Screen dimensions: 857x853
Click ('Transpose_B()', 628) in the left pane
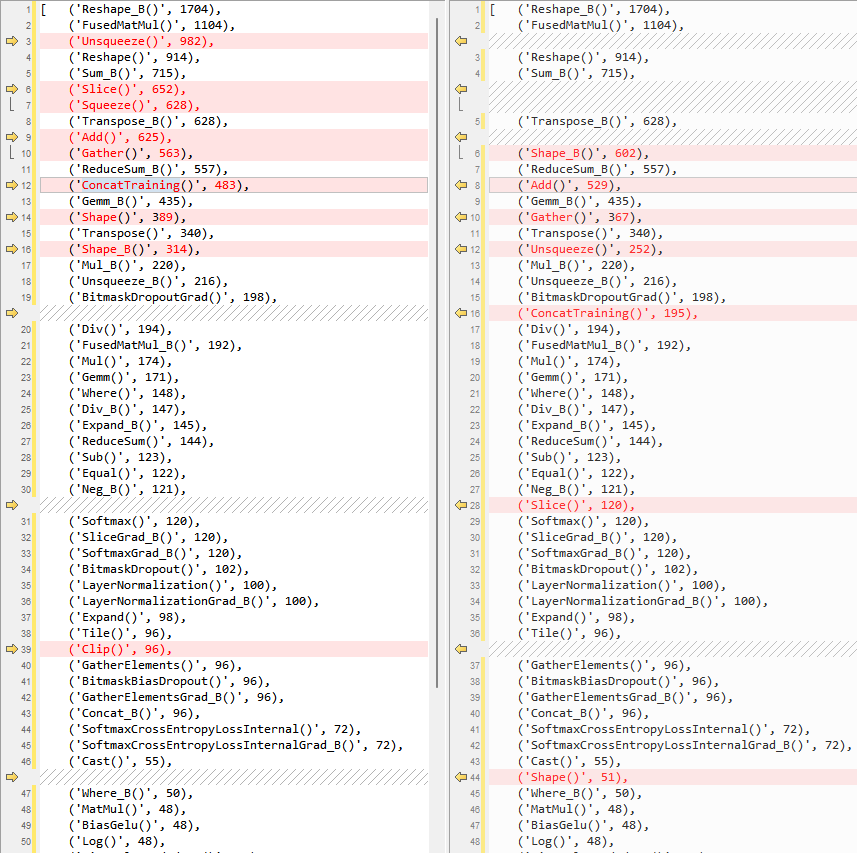149,121
